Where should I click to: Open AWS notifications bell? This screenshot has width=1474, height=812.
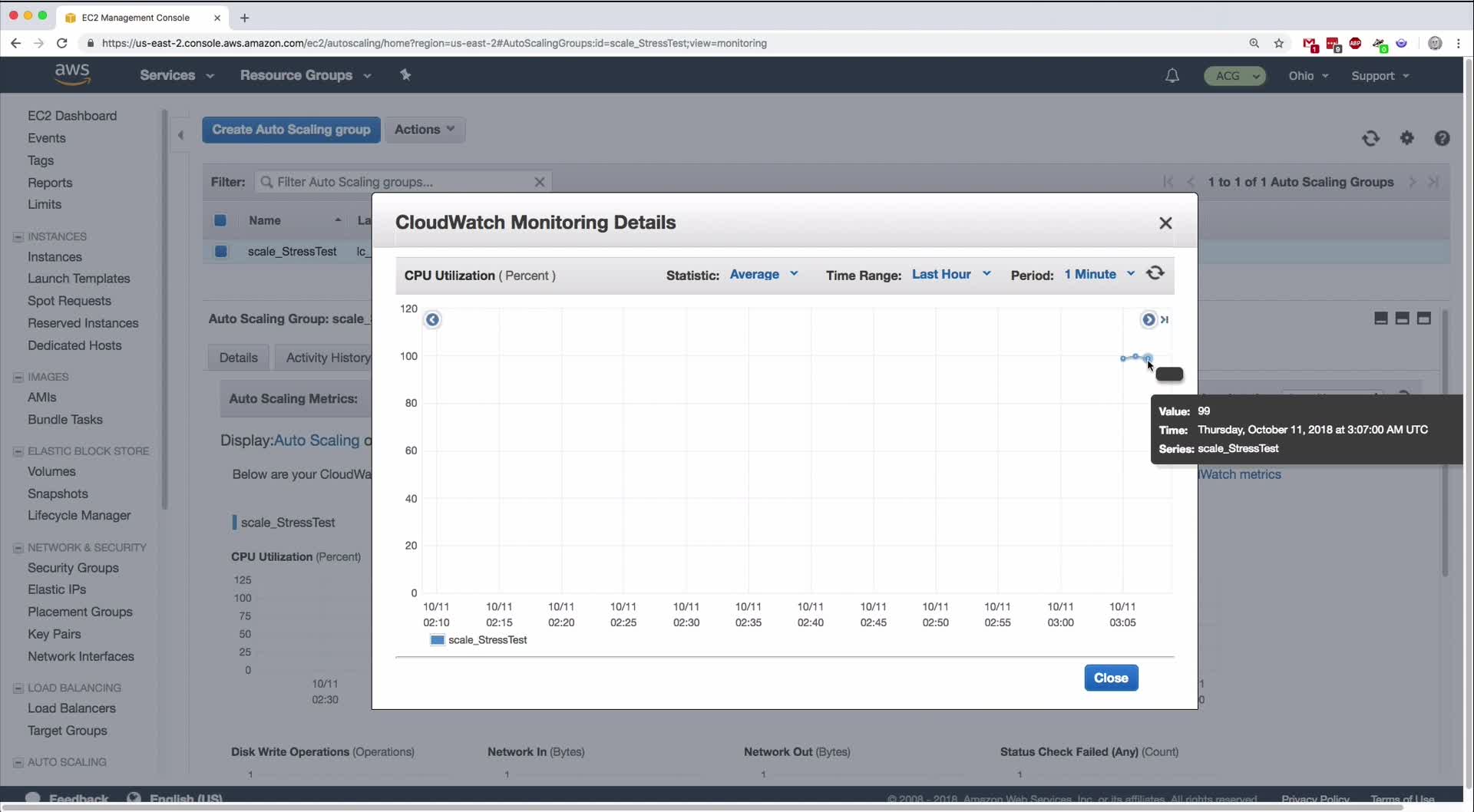point(1172,75)
